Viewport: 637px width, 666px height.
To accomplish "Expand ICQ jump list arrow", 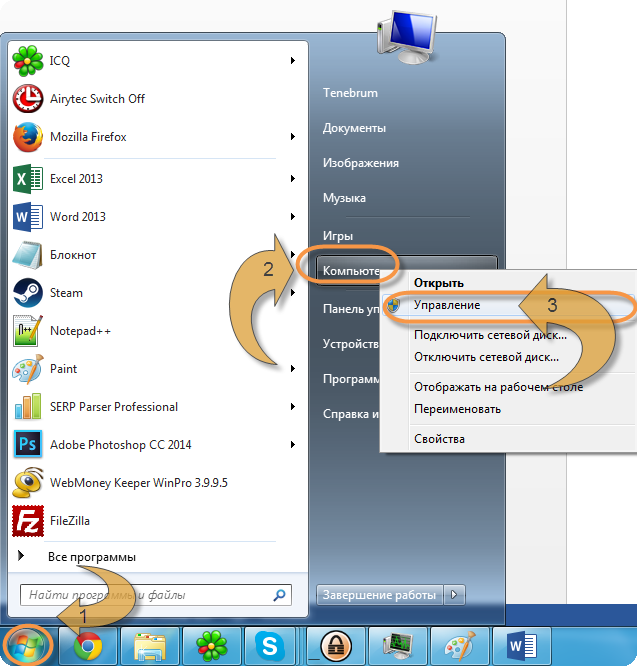I will (x=293, y=61).
